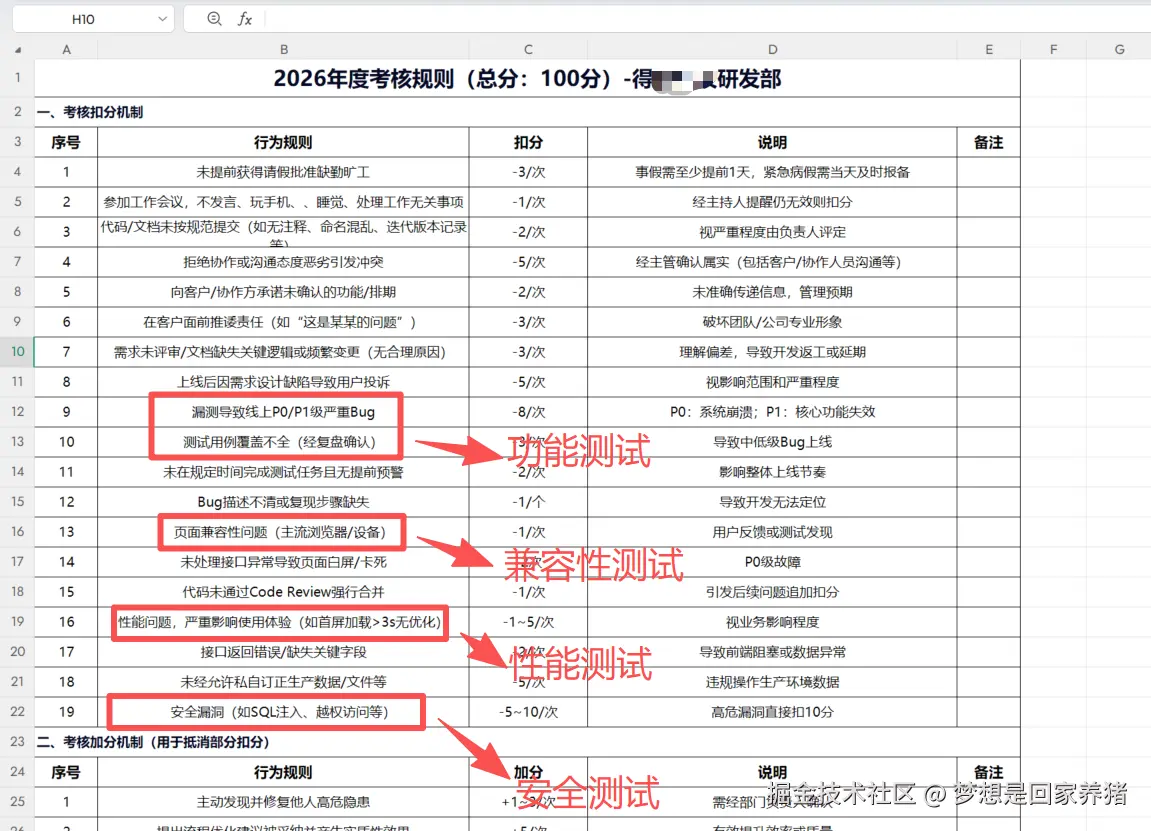Select the 说明 header cell
Image resolution: width=1151 pixels, height=831 pixels.
772,142
